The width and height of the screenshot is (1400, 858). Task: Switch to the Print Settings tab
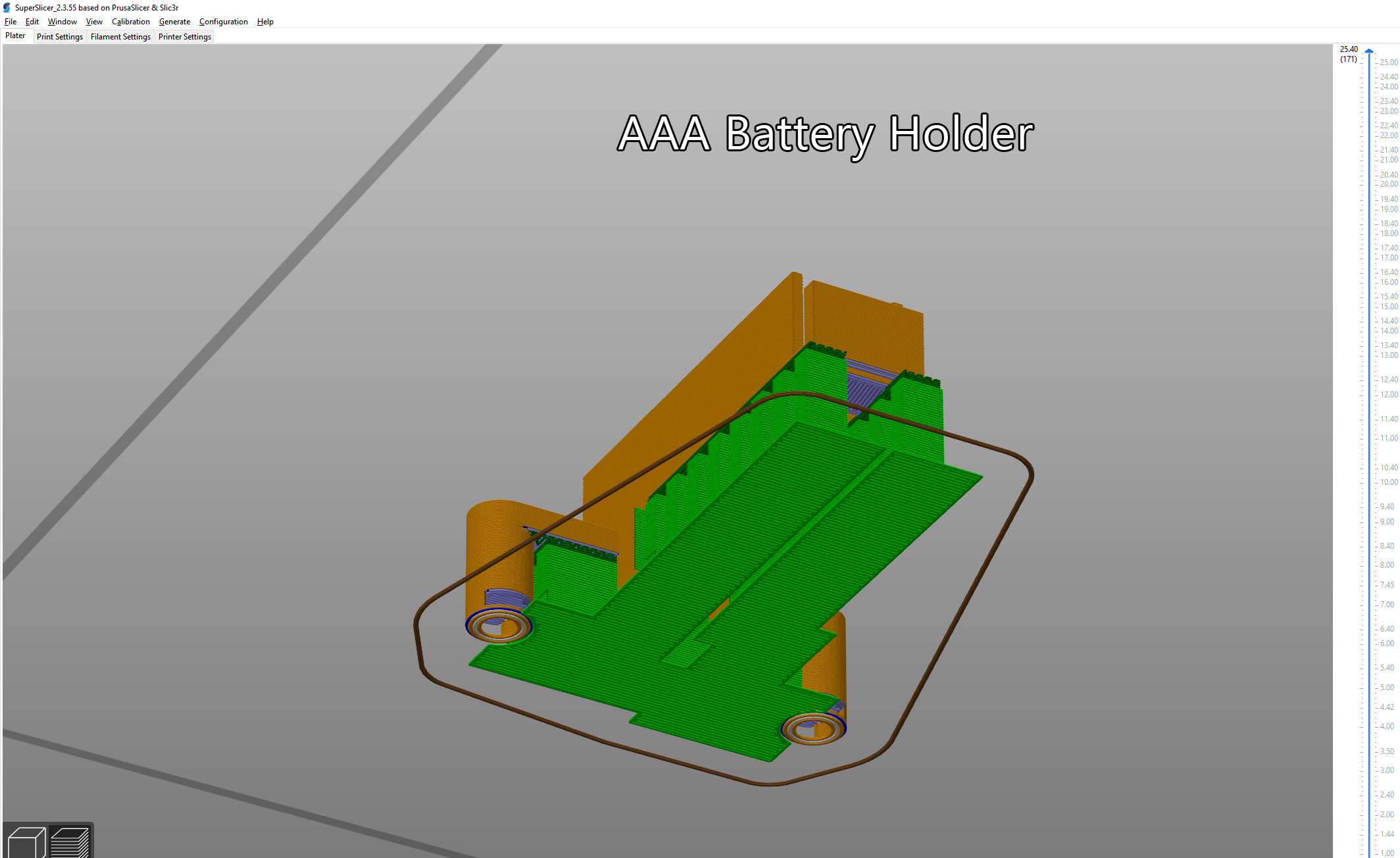pos(59,36)
